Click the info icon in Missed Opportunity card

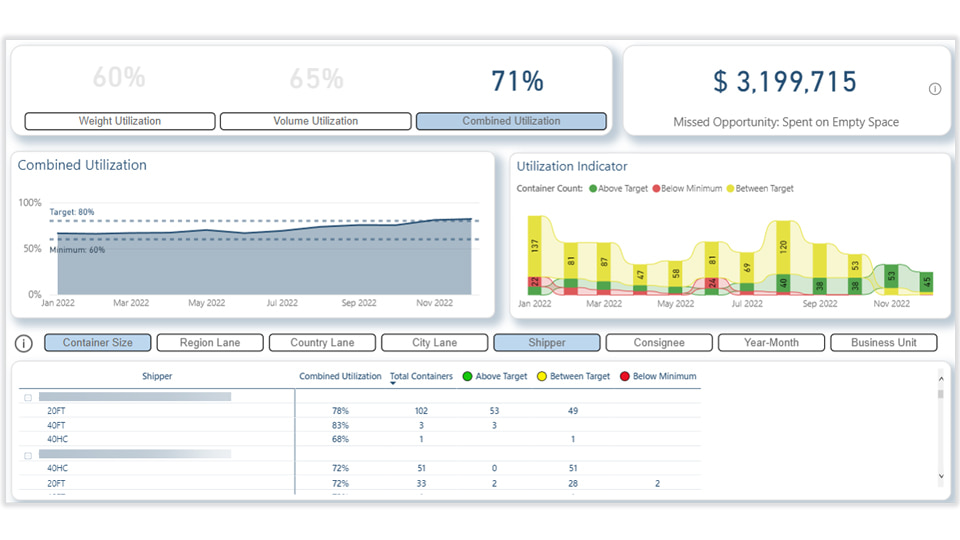(x=935, y=89)
